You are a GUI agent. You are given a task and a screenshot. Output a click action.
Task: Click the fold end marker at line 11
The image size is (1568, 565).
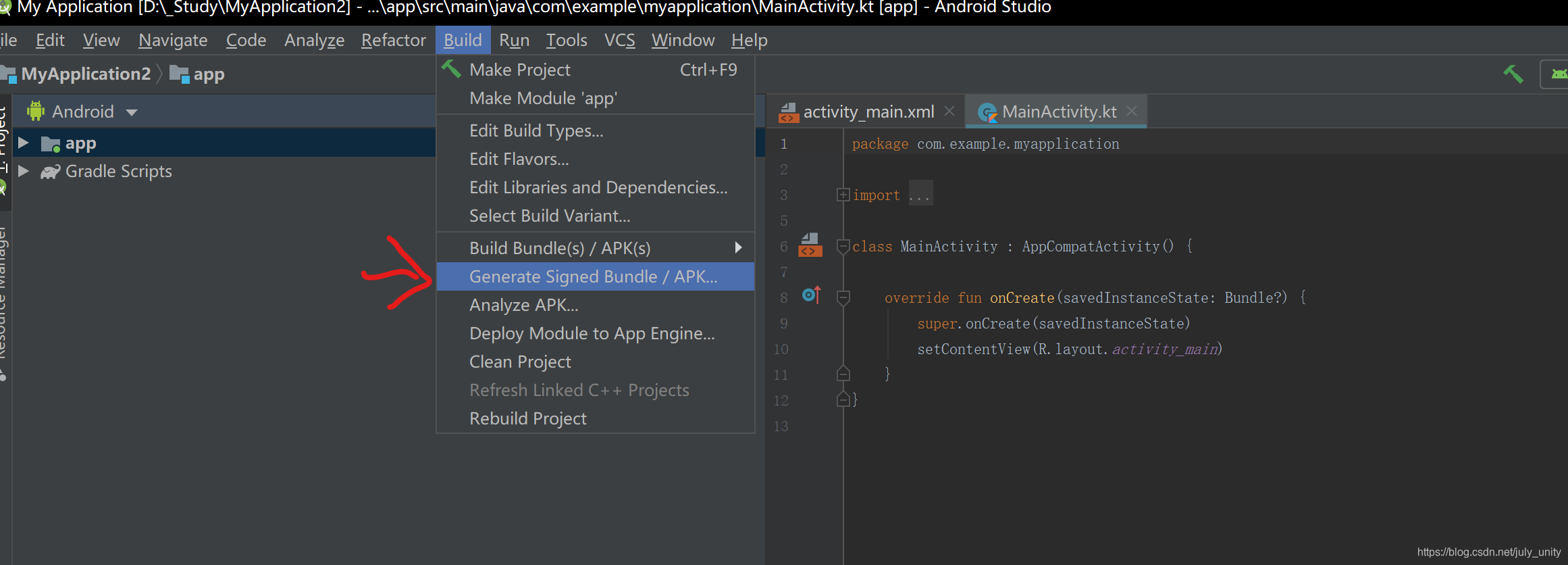[x=843, y=374]
